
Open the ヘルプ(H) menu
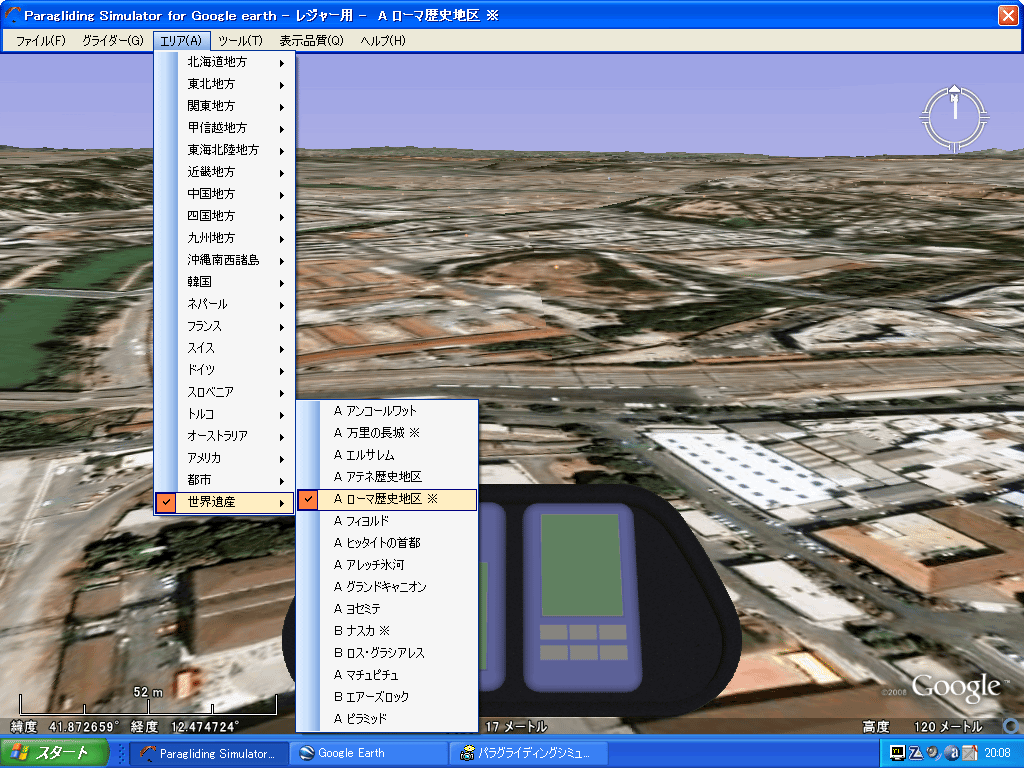[383, 40]
